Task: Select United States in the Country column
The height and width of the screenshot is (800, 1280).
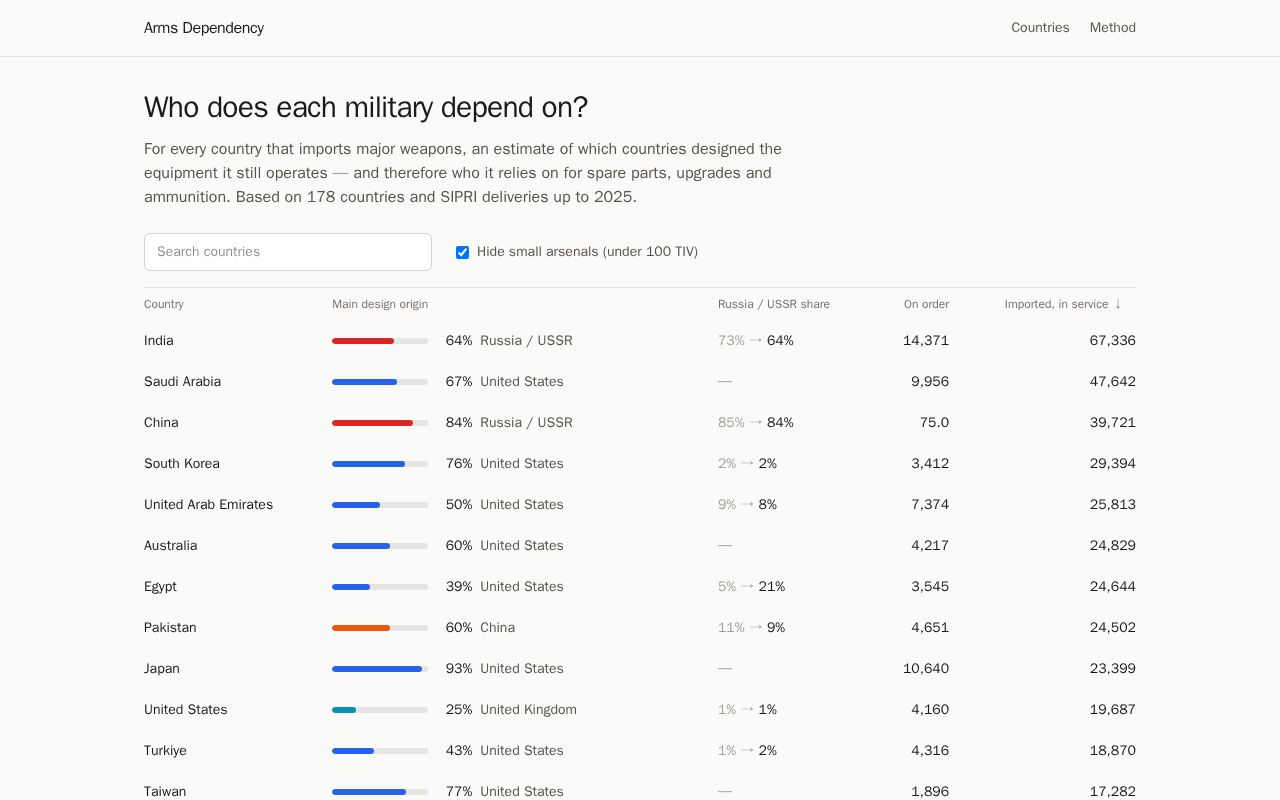Action: pos(186,710)
